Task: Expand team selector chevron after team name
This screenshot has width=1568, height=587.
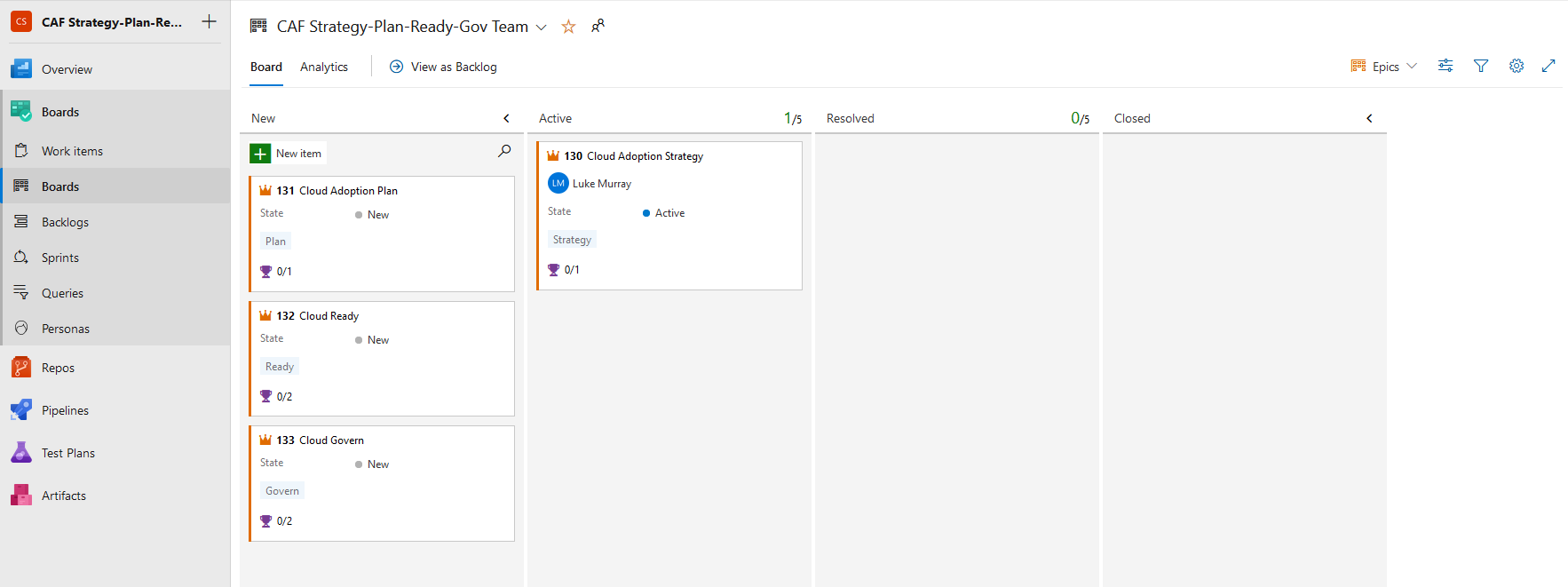Action: [x=541, y=28]
